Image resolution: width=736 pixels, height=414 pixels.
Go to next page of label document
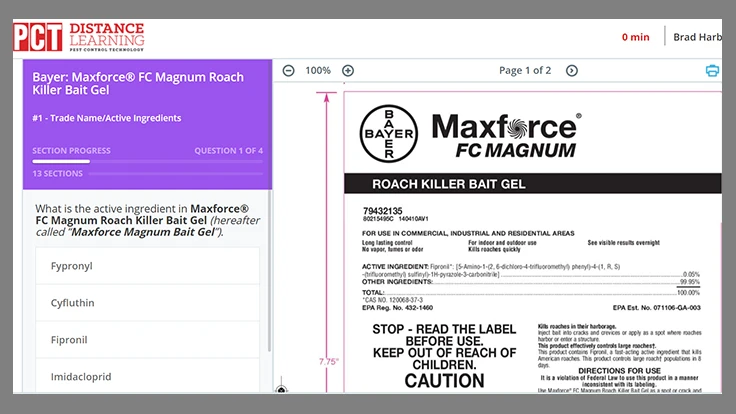pos(572,71)
